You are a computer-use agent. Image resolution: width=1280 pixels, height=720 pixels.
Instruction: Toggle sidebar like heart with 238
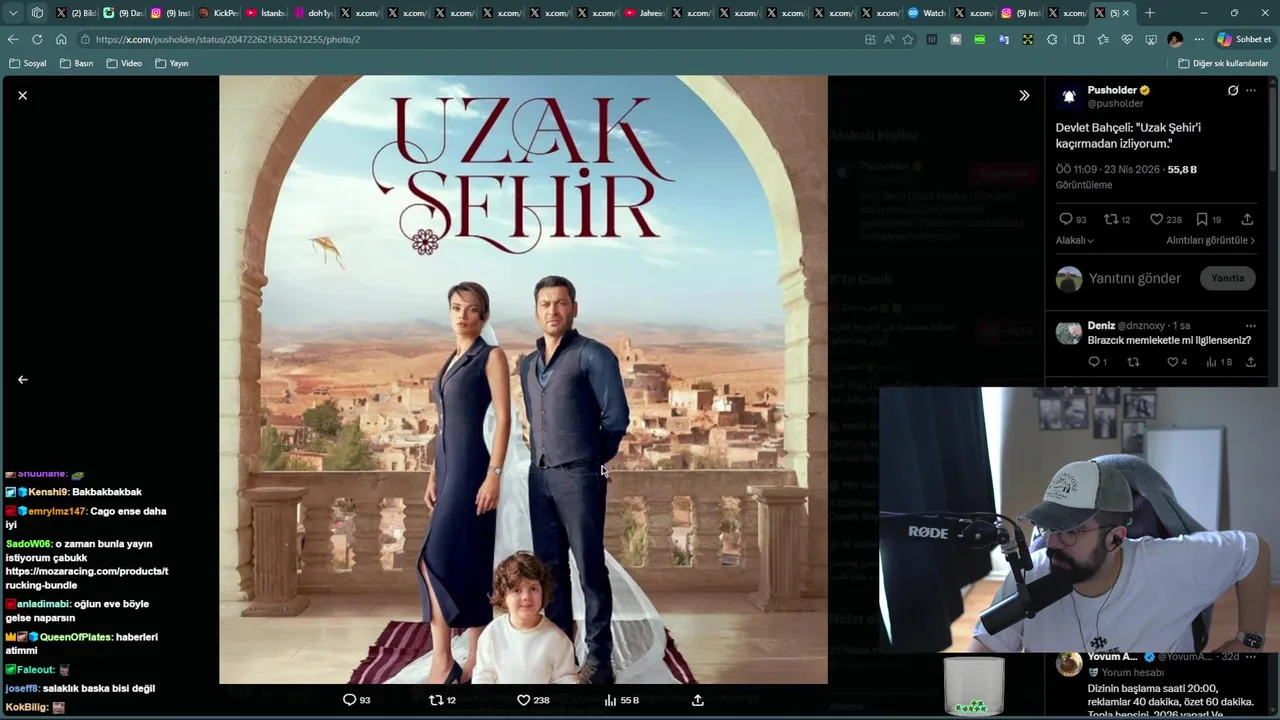1165,219
